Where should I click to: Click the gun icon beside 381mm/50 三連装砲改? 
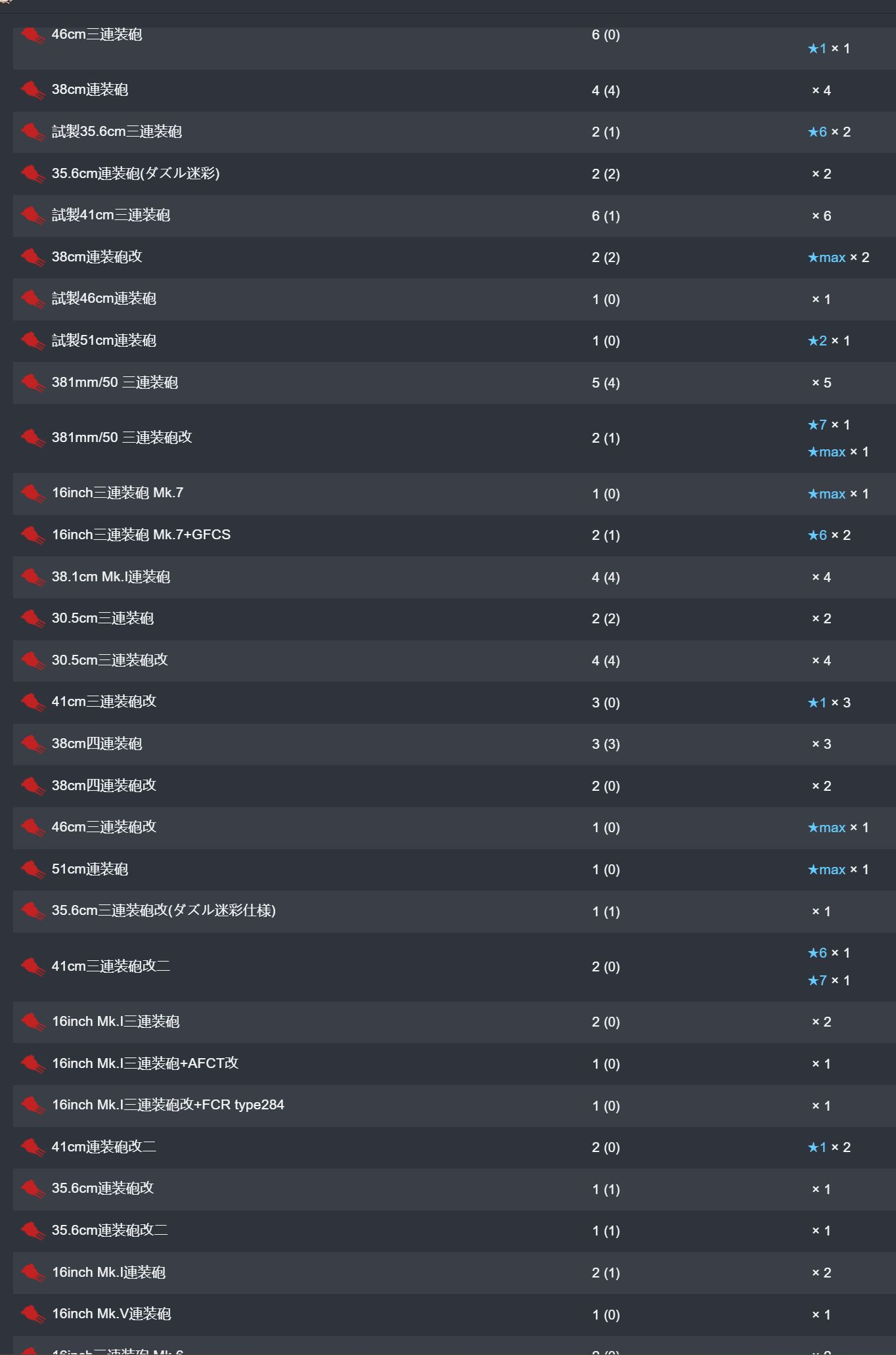click(32, 438)
